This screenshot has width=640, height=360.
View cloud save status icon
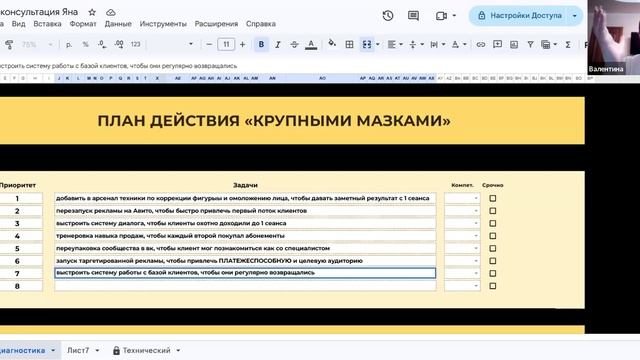click(111, 12)
